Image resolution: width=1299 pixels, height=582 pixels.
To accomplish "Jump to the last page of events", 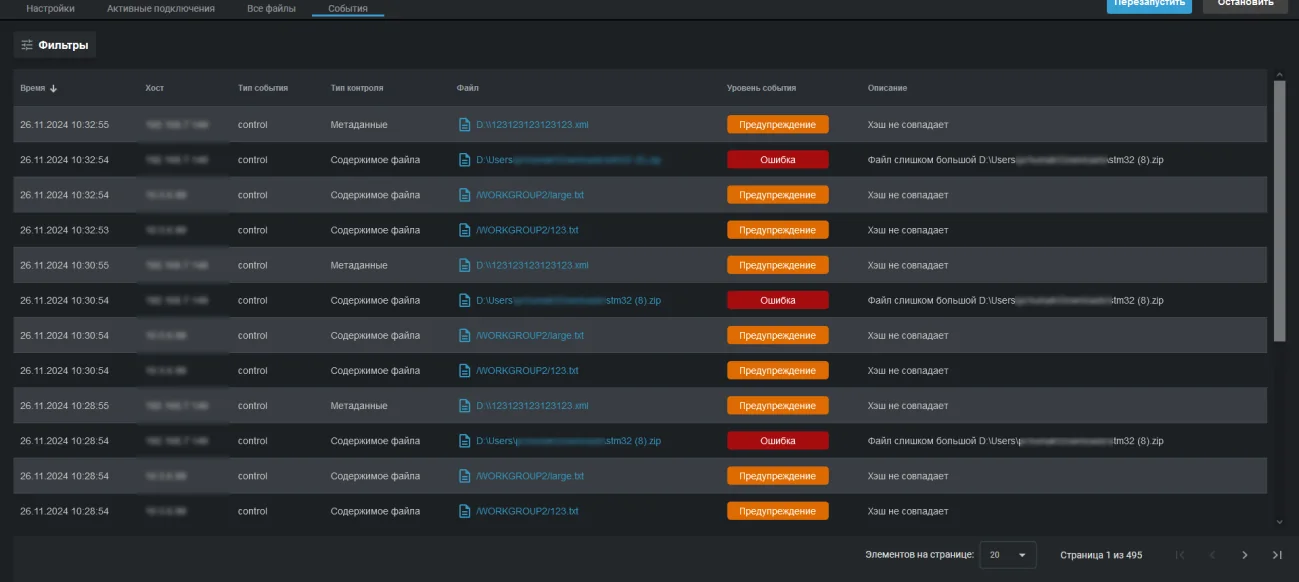I will pyautogui.click(x=1277, y=555).
